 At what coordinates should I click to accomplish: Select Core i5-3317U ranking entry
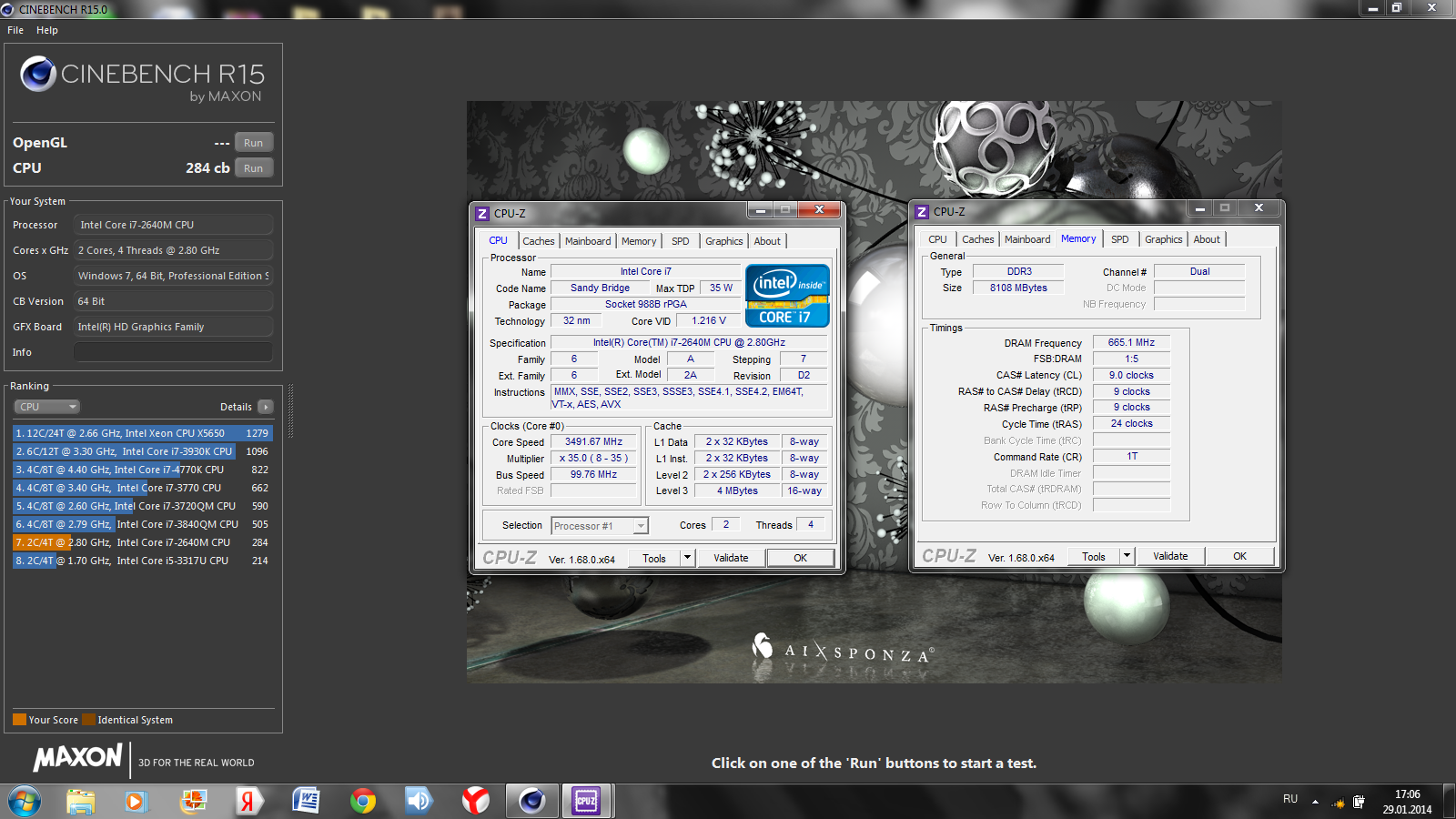(x=142, y=561)
